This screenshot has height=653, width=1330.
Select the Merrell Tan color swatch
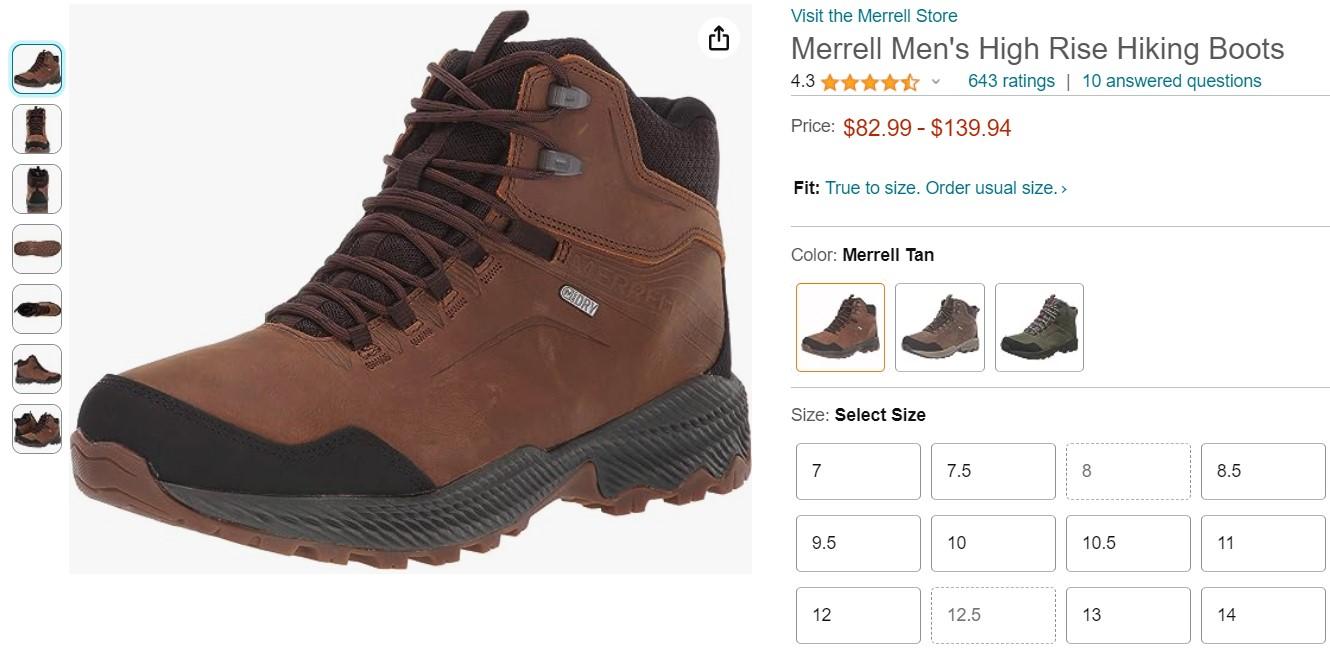pyautogui.click(x=840, y=327)
